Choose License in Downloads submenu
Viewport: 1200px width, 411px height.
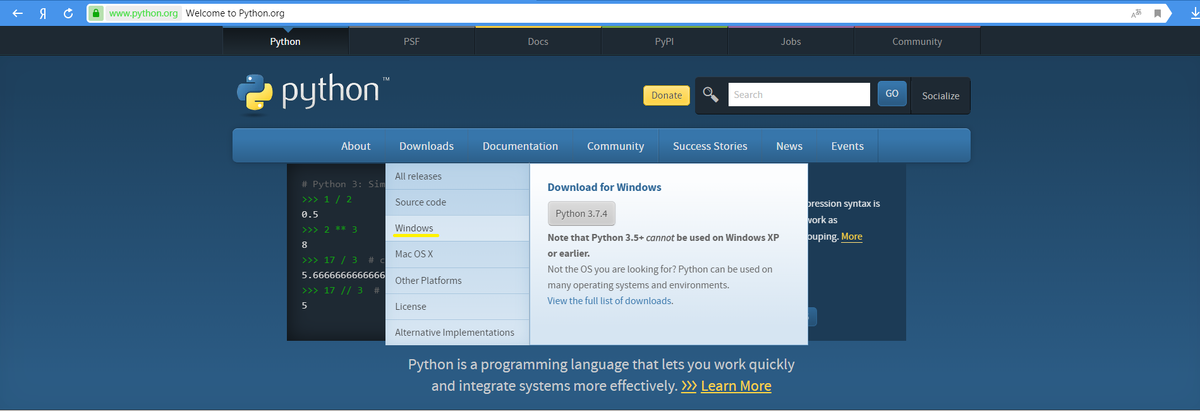click(x=457, y=306)
